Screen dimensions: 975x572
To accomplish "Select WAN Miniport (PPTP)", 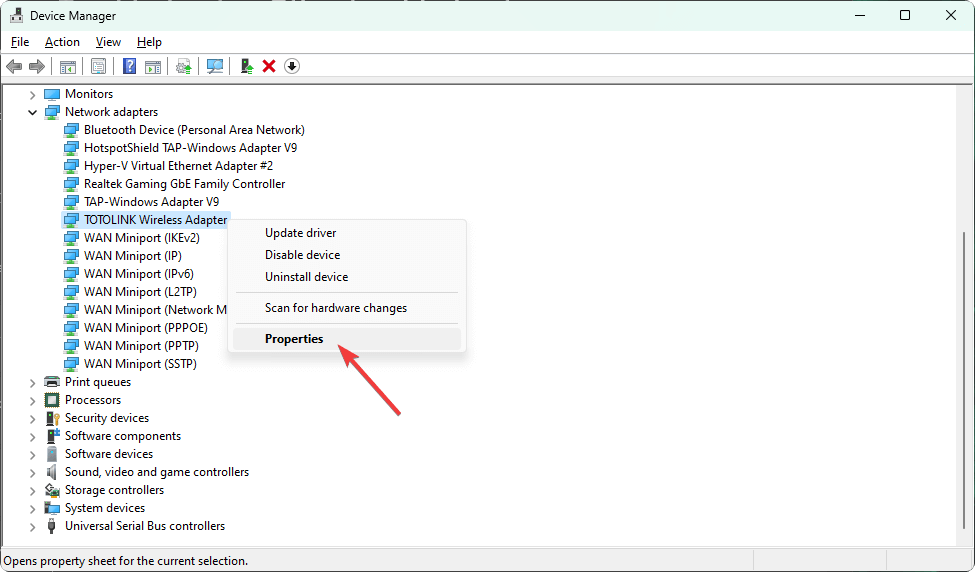I will click(141, 346).
